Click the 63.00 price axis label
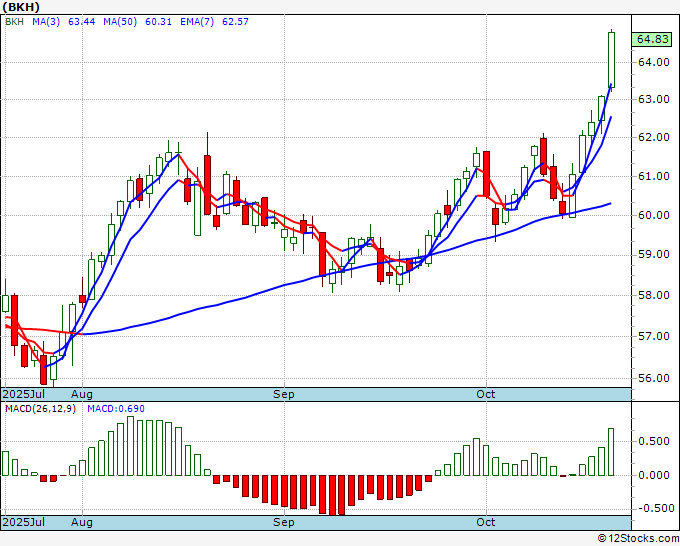 (x=654, y=99)
